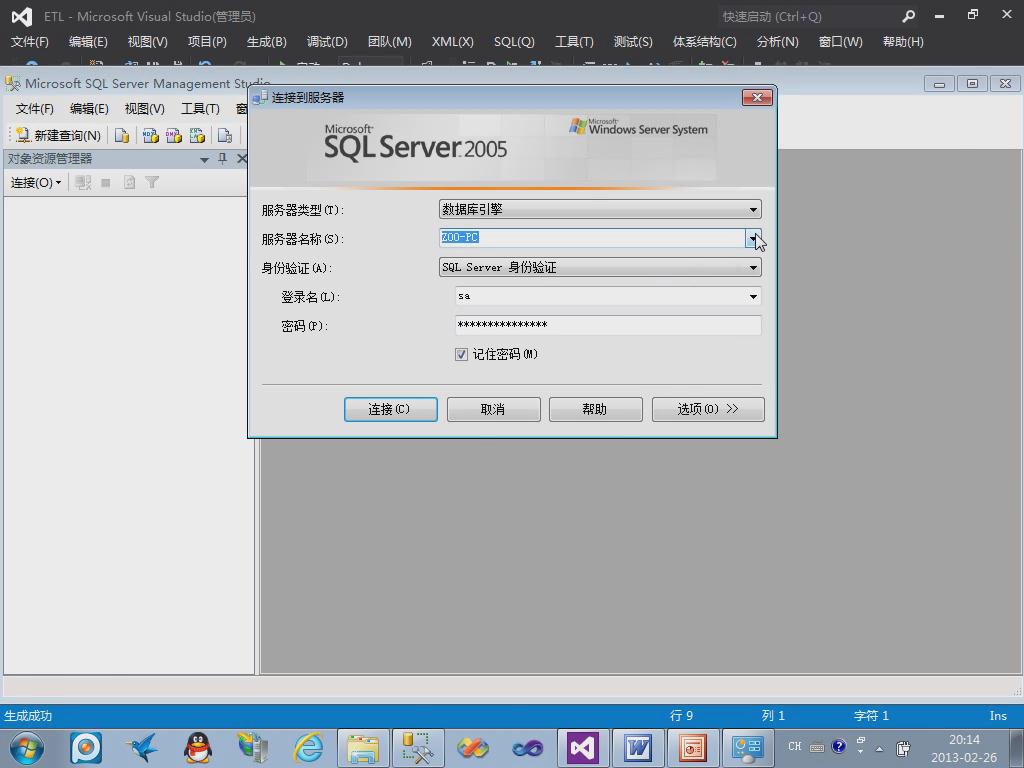Open Visual Studio Build (生成) menu
1024x768 pixels.
coord(266,42)
